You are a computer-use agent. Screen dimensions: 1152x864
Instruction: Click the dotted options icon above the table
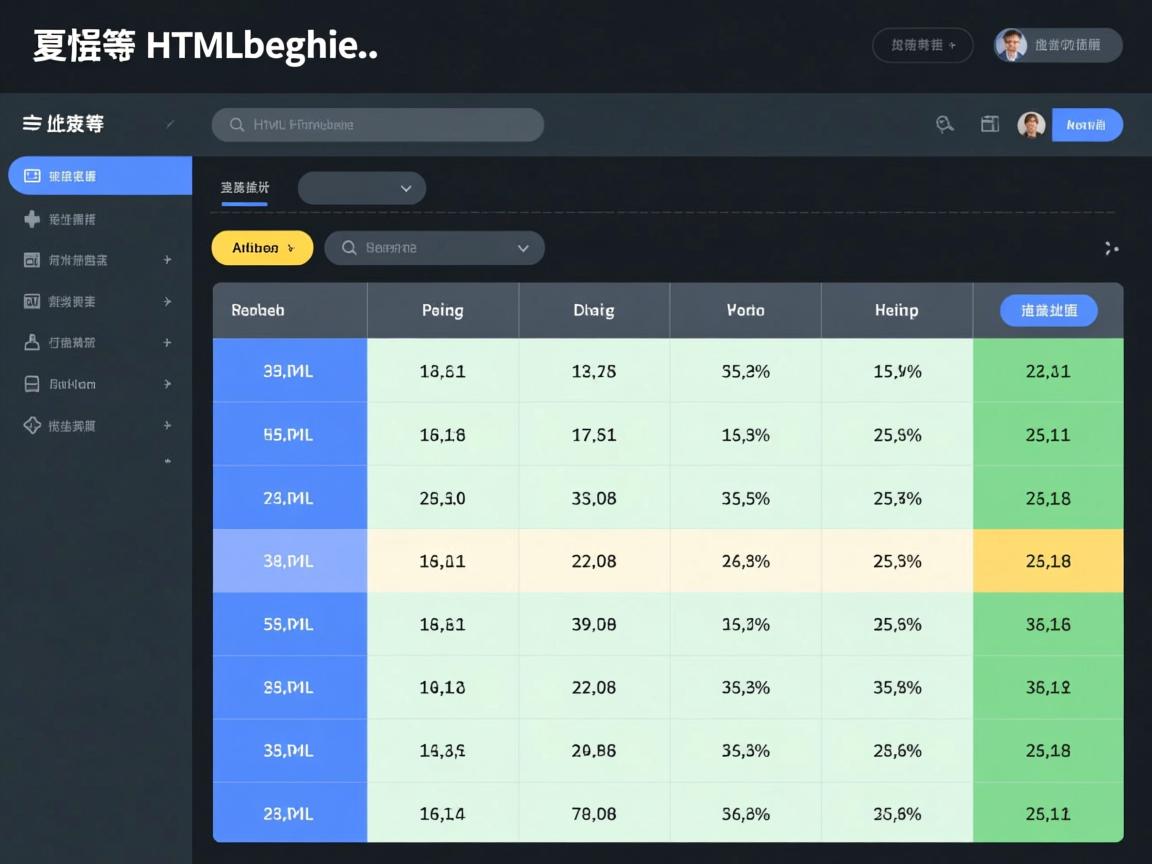1111,248
